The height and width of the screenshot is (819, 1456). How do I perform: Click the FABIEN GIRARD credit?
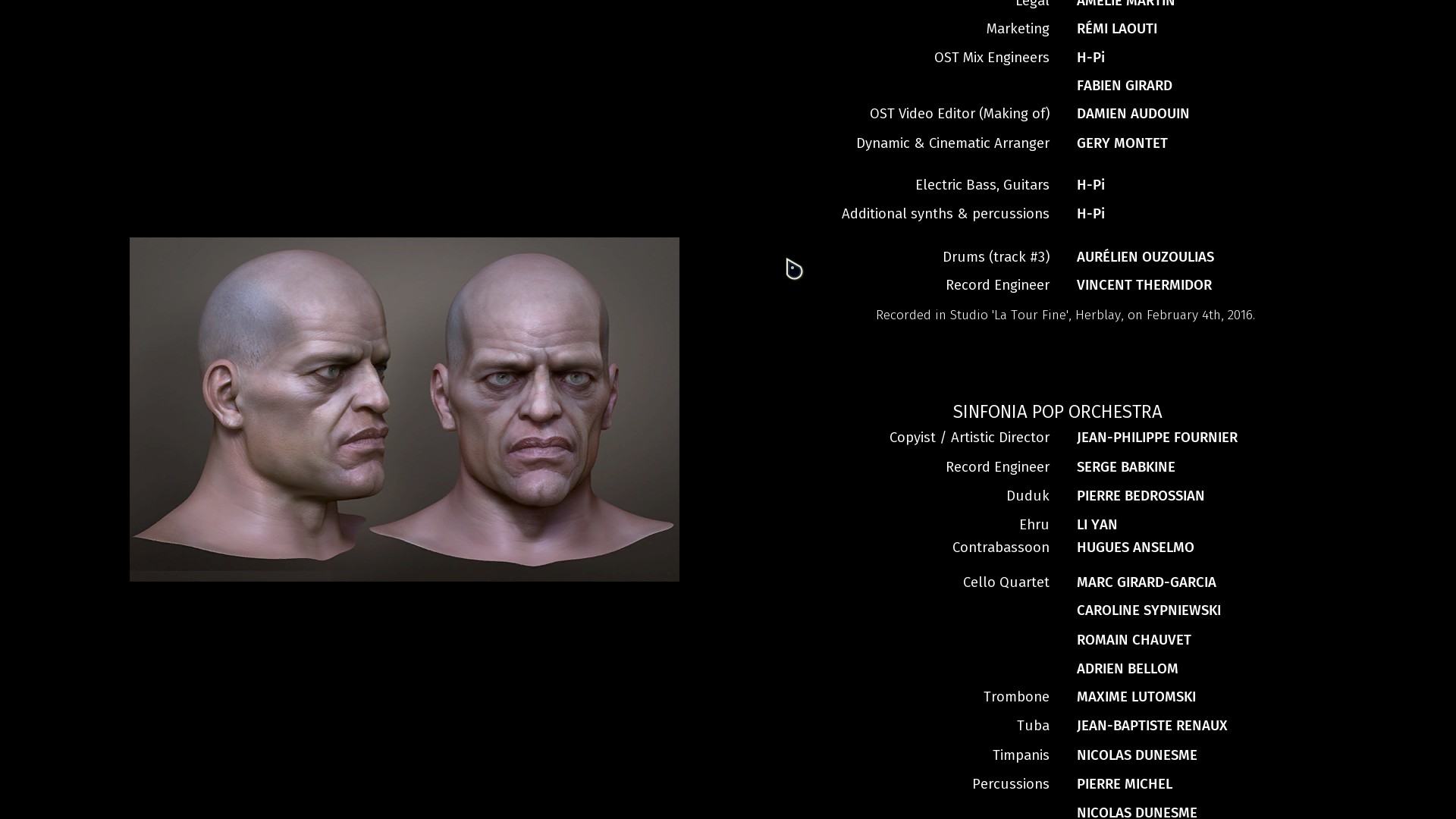click(x=1124, y=86)
